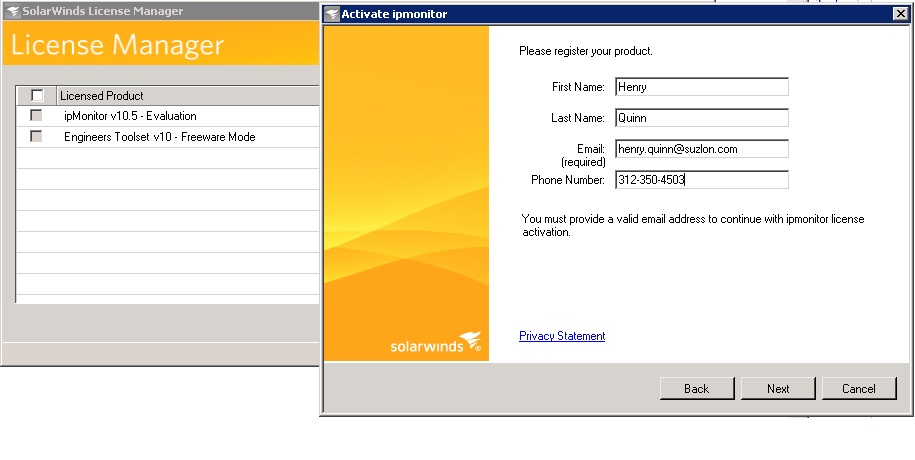Proceed with the Next button

coord(778,389)
